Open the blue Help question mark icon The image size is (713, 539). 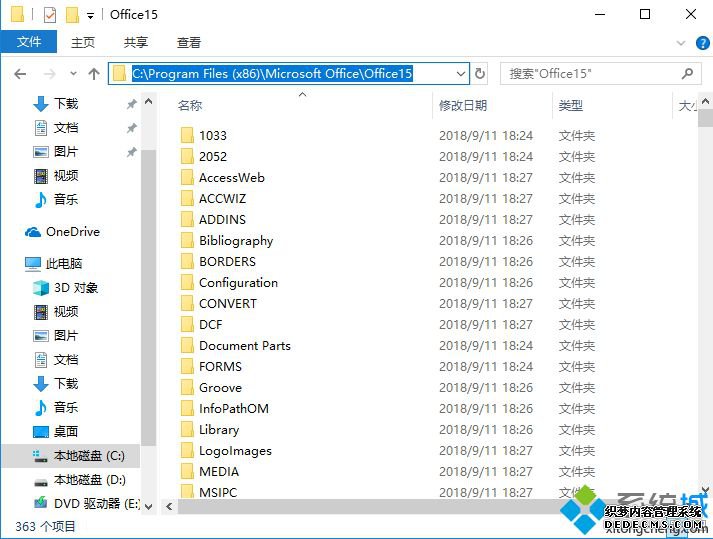click(x=703, y=43)
